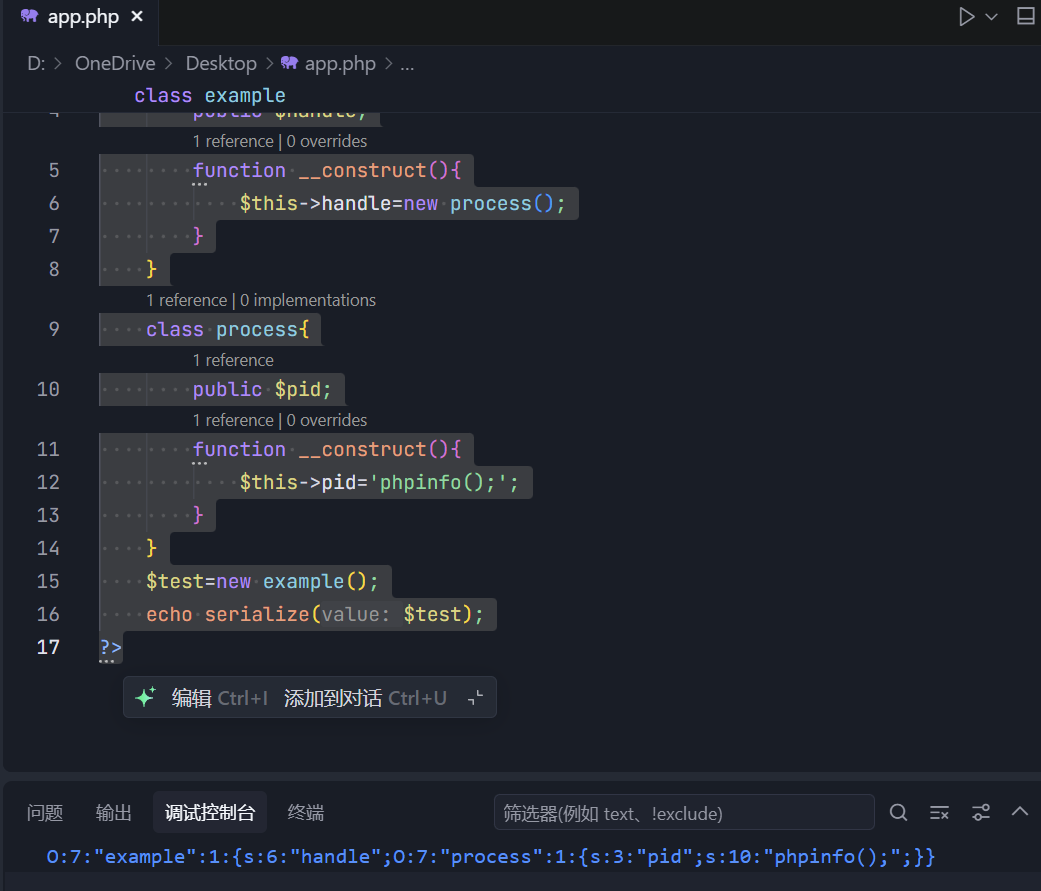Screen dimensions: 1041x891
Task: Collapse the bottom panel with chevron
Action: point(1020,812)
